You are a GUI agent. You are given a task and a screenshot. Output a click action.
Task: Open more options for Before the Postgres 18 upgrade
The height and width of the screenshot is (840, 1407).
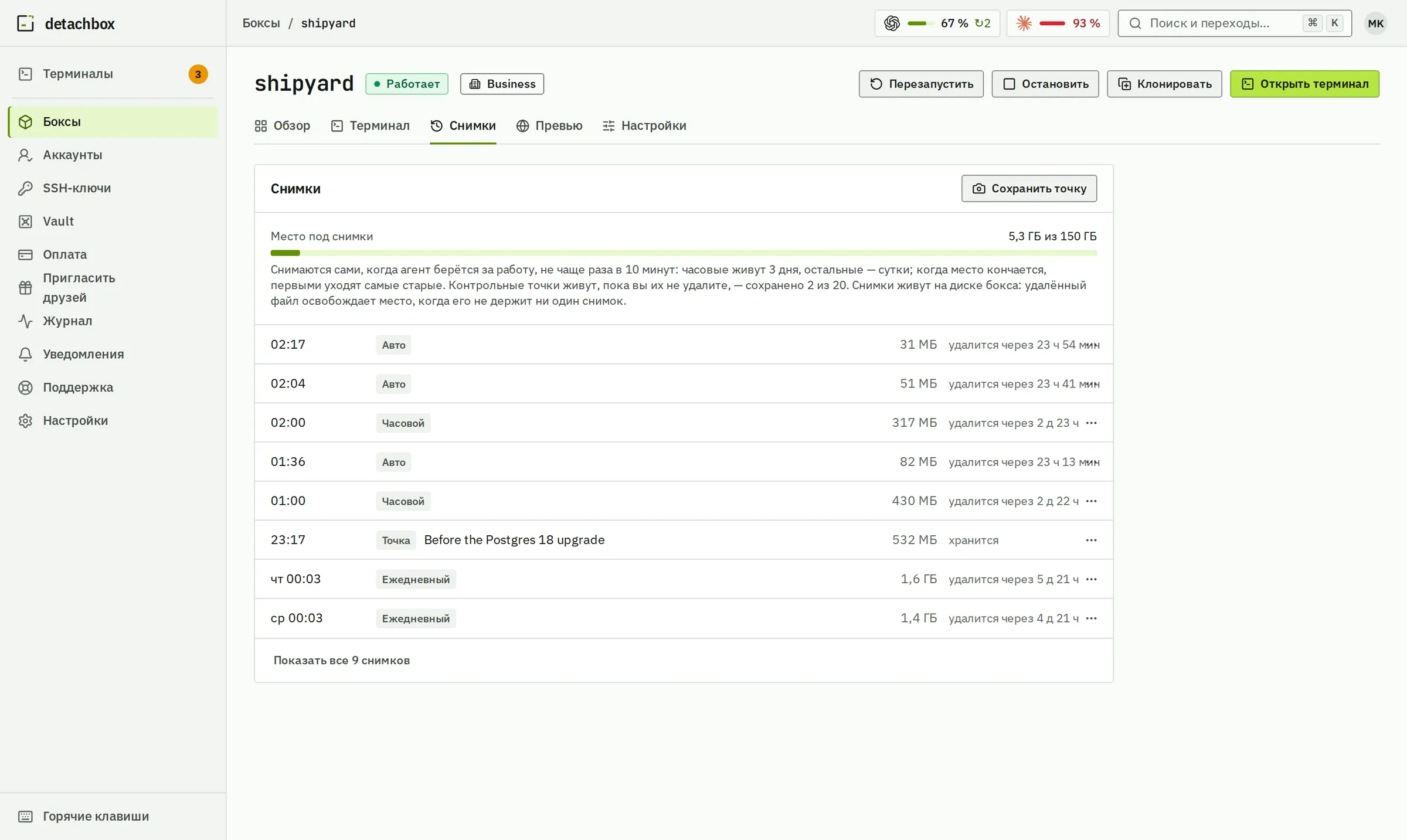(x=1091, y=540)
